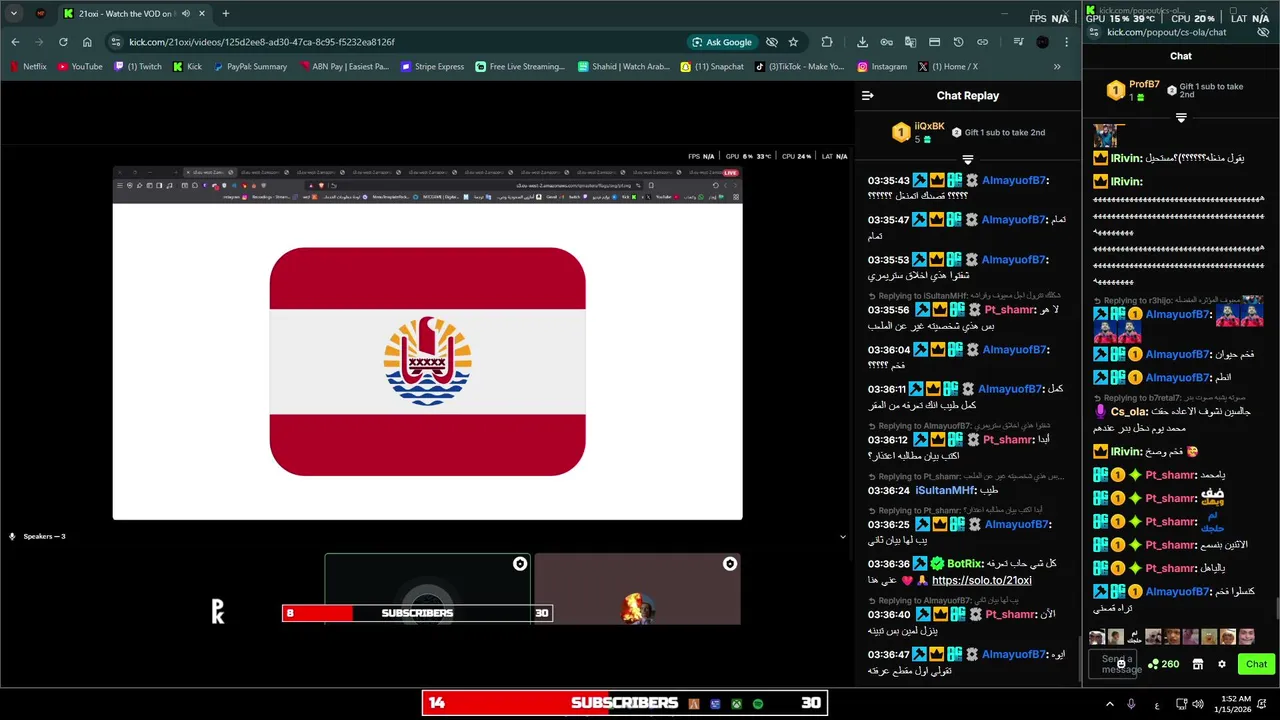The width and height of the screenshot is (1280, 720).
Task: View site information icon in main address bar
Action: 116,42
